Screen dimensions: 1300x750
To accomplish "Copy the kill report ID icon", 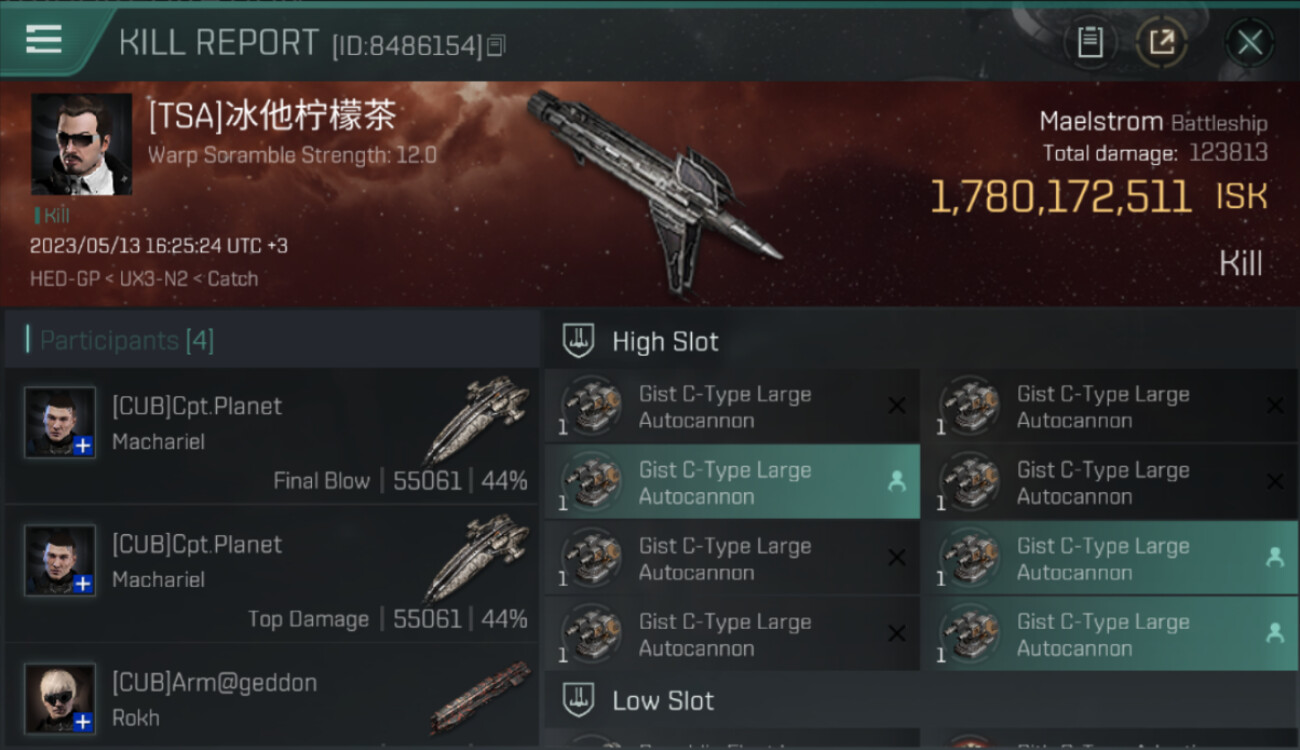I will coord(497,45).
